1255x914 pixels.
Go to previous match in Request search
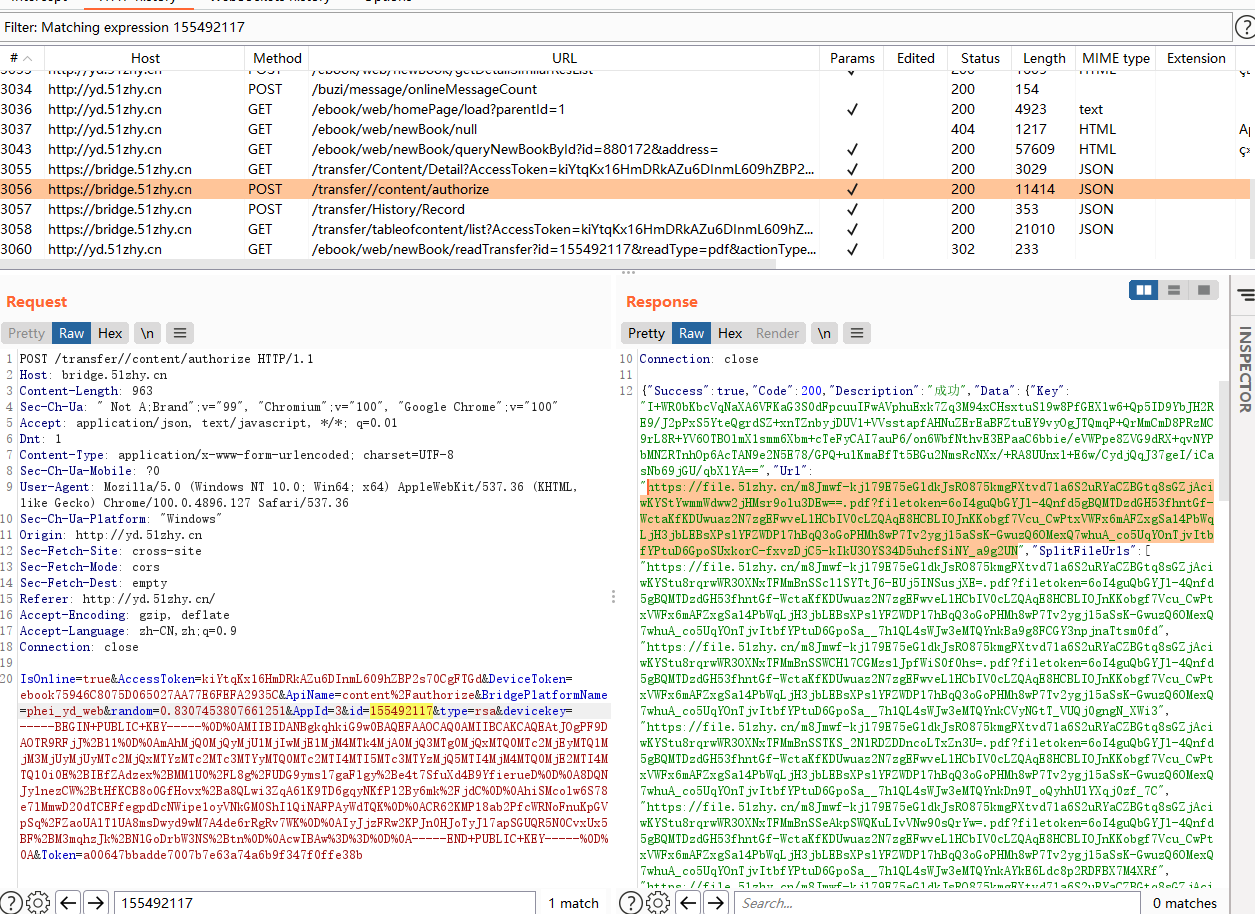[67, 902]
